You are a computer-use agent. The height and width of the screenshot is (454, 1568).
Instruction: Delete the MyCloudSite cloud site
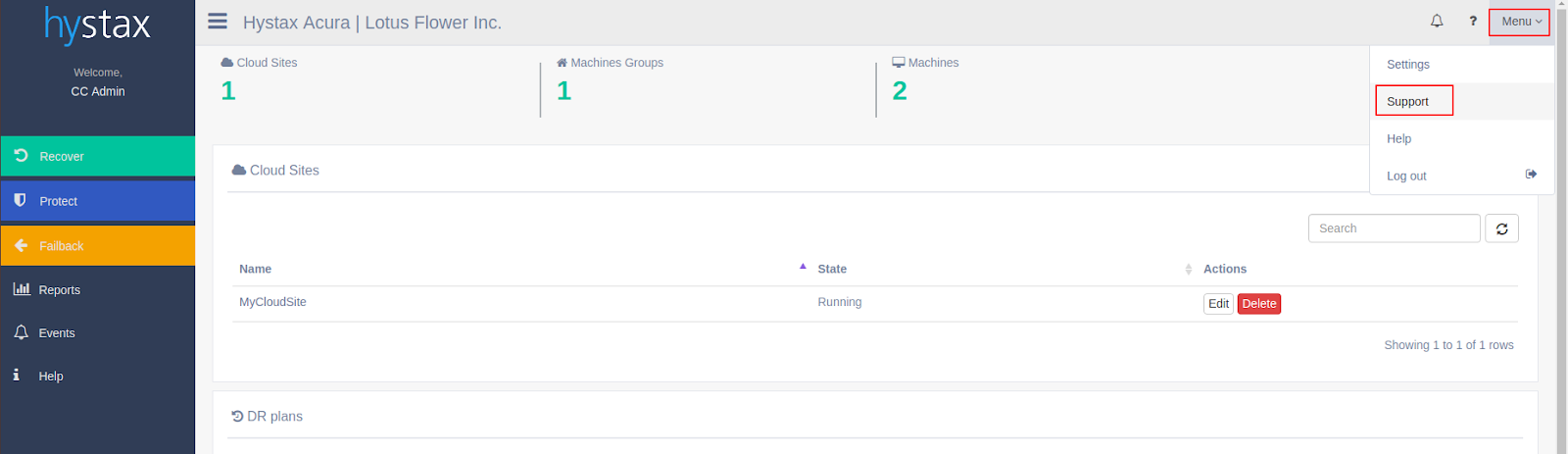tap(1259, 304)
